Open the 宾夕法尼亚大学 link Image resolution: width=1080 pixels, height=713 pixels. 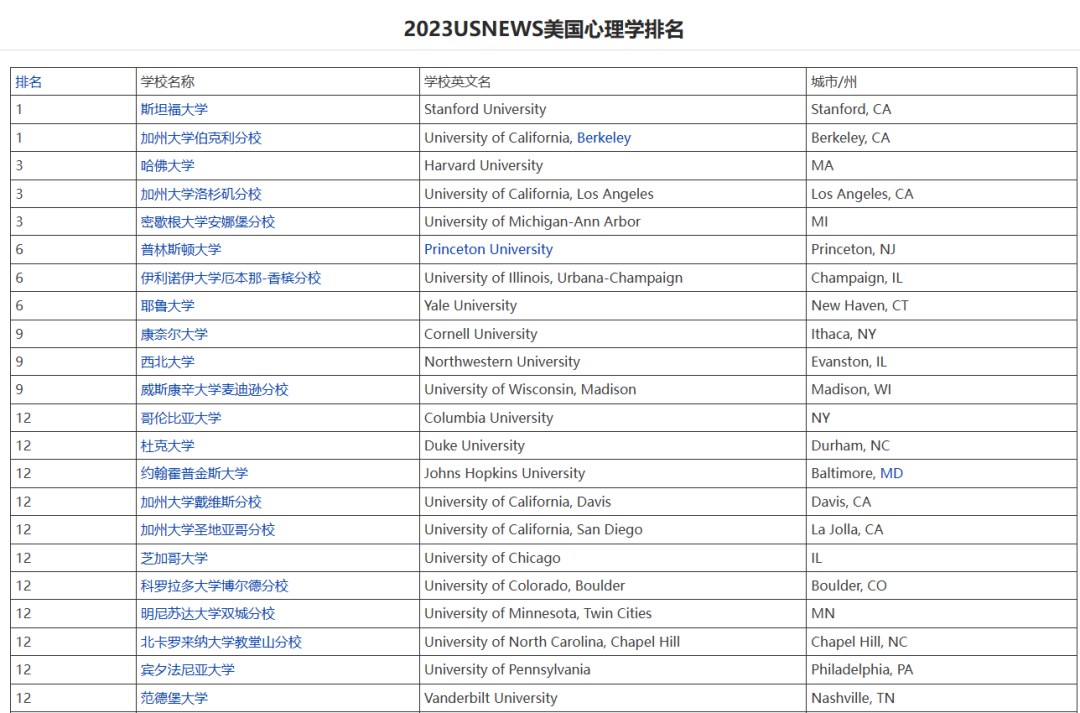tap(187, 670)
